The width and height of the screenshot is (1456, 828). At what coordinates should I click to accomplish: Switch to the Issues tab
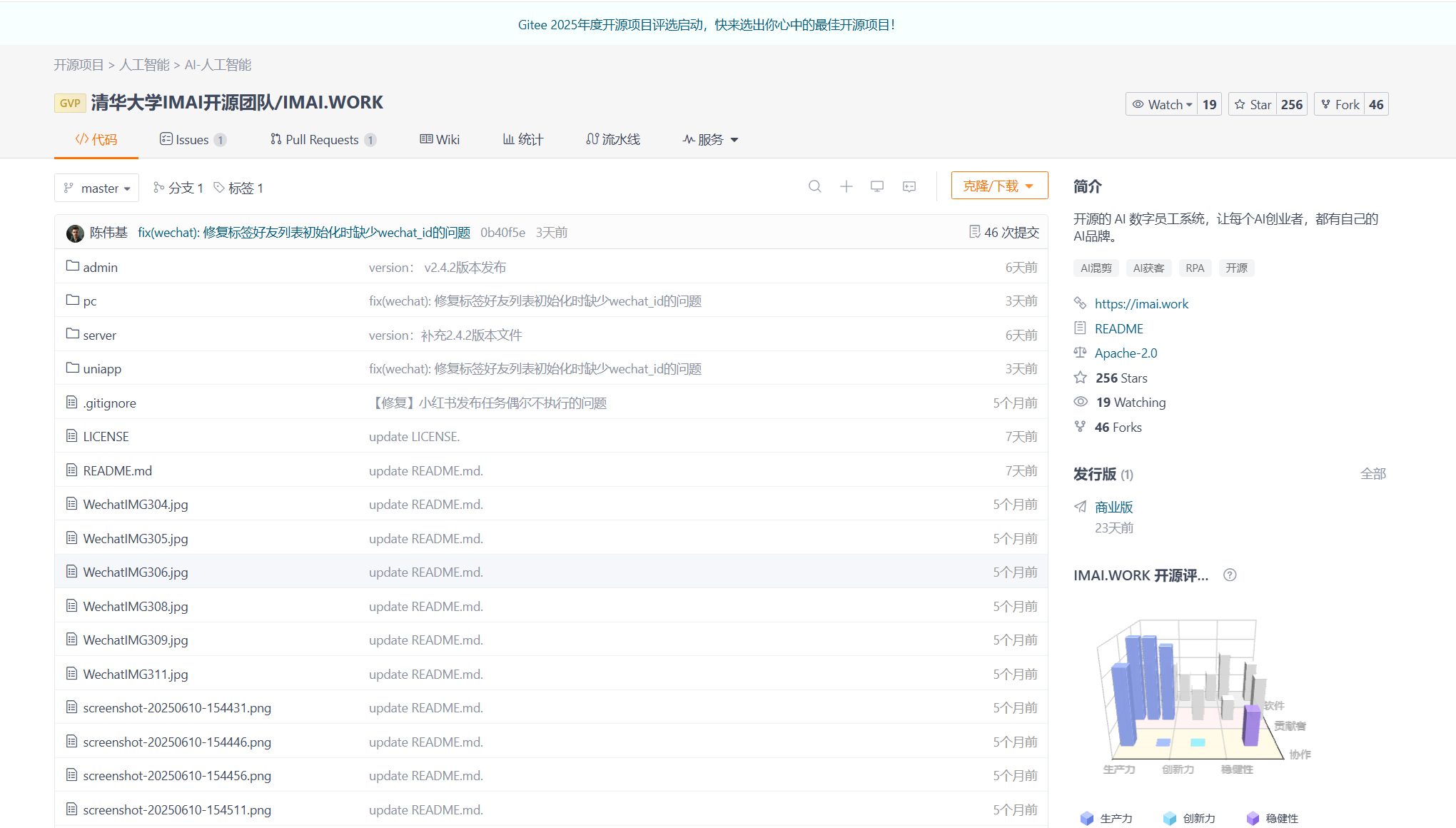[x=193, y=140]
